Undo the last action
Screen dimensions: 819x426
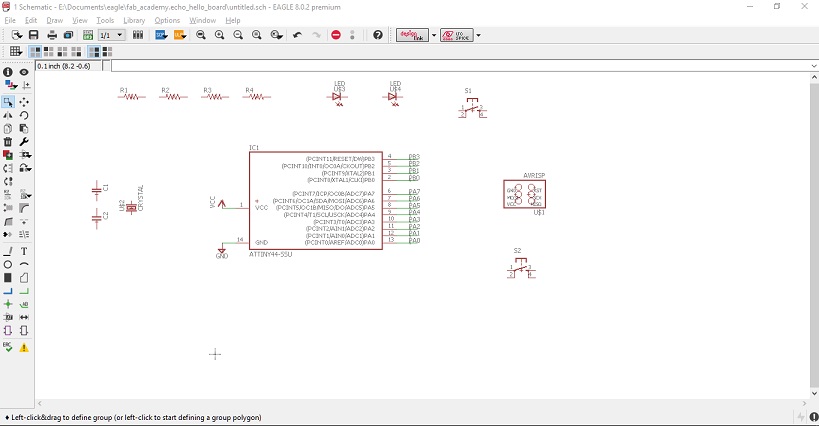[x=297, y=35]
